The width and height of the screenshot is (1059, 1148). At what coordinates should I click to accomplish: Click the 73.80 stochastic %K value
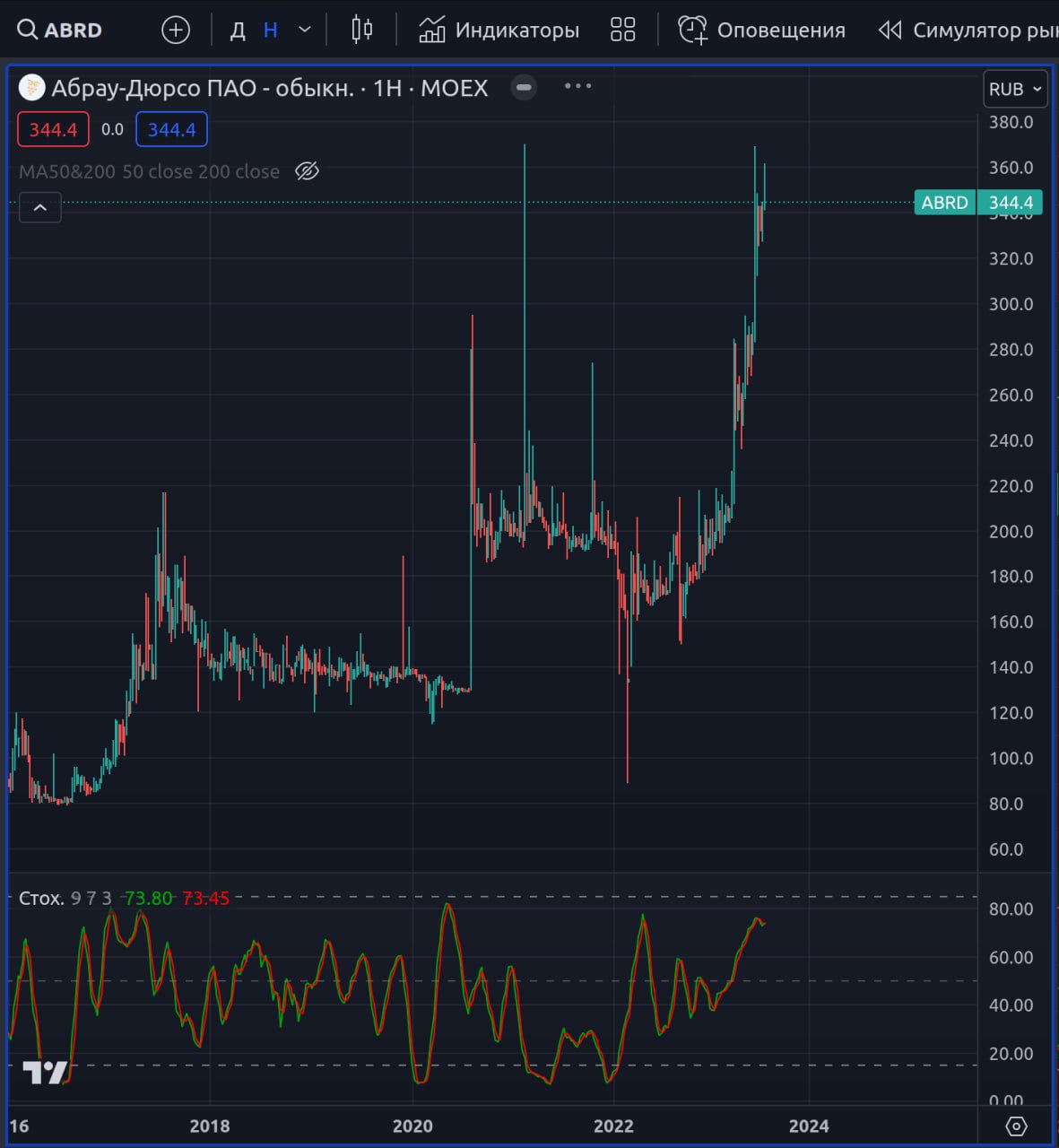(x=148, y=898)
